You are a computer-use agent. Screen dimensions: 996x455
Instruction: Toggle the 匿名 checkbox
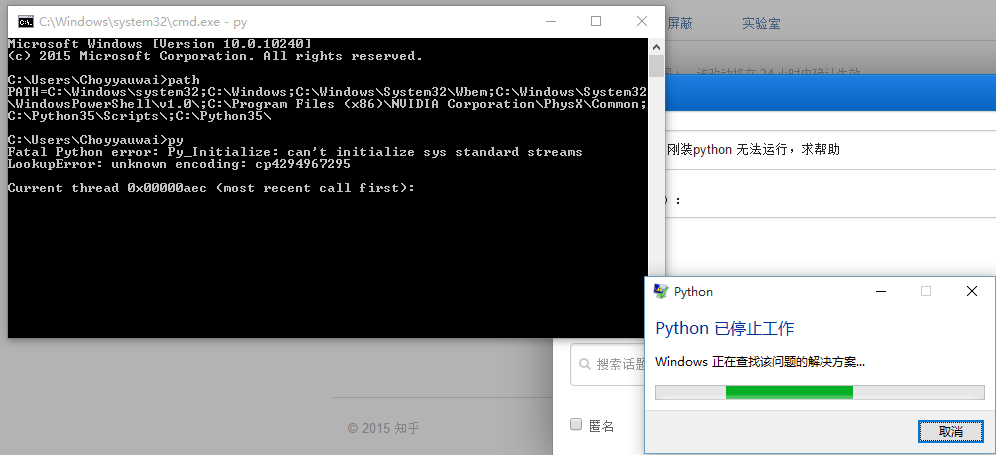pos(576,424)
